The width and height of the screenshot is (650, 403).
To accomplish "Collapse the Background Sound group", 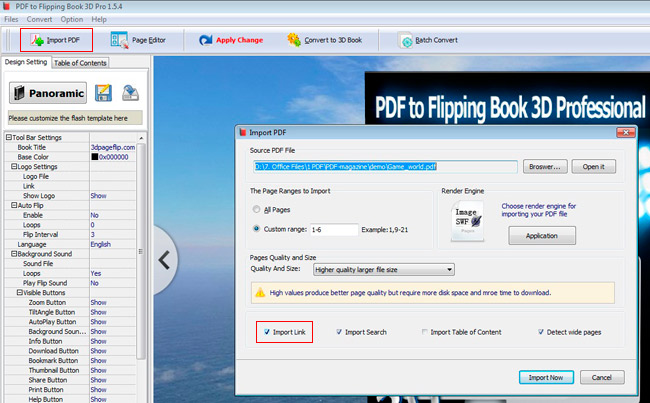I will click(14, 254).
